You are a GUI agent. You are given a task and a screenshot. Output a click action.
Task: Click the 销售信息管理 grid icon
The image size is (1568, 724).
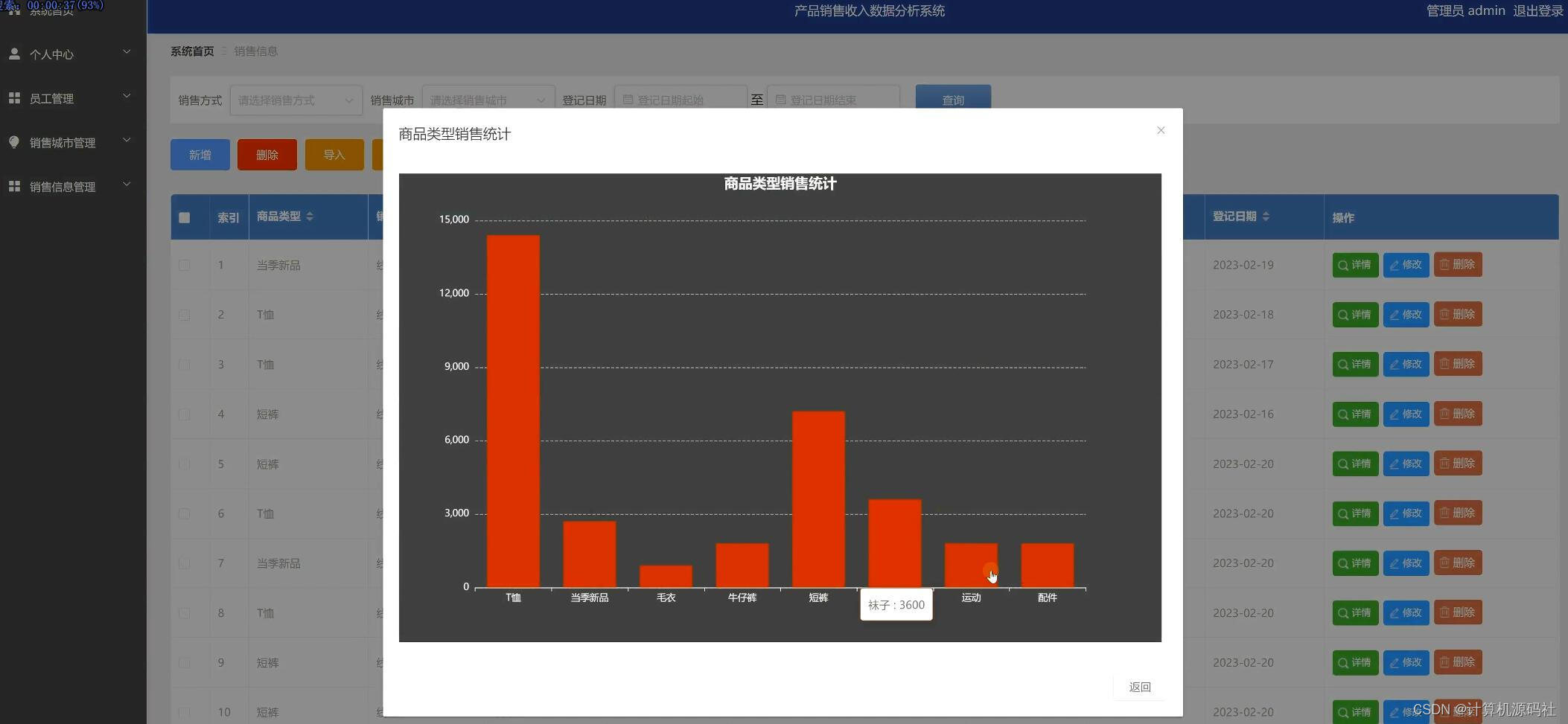[x=14, y=186]
